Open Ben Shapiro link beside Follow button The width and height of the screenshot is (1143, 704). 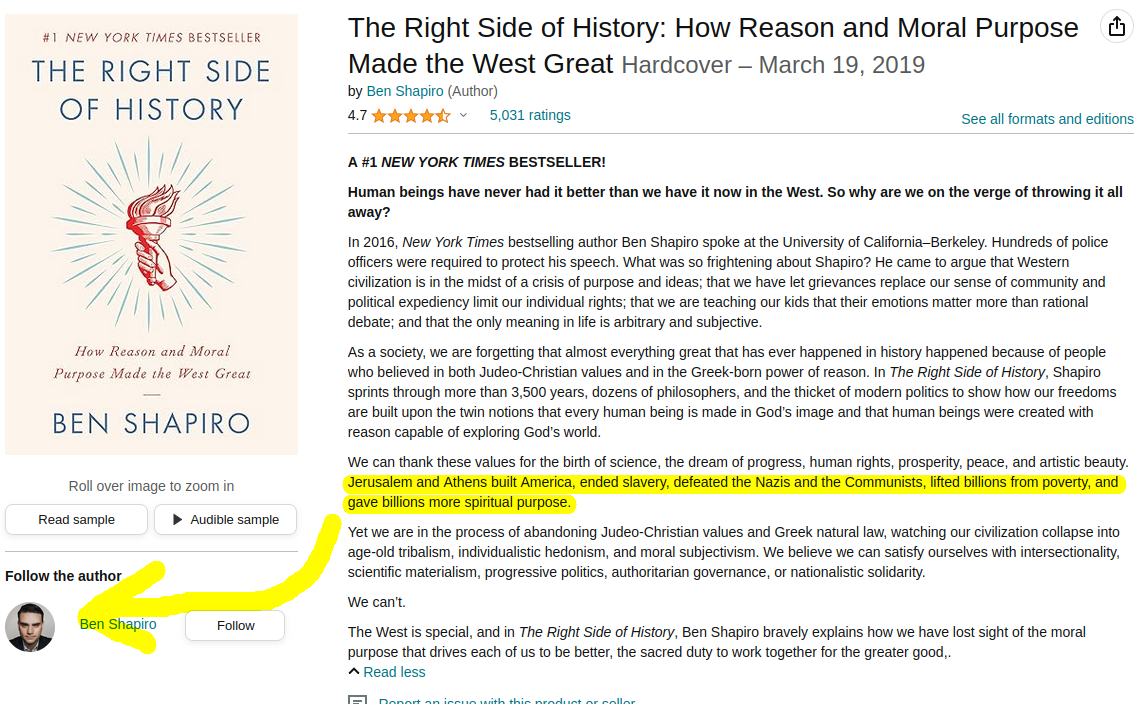point(118,624)
